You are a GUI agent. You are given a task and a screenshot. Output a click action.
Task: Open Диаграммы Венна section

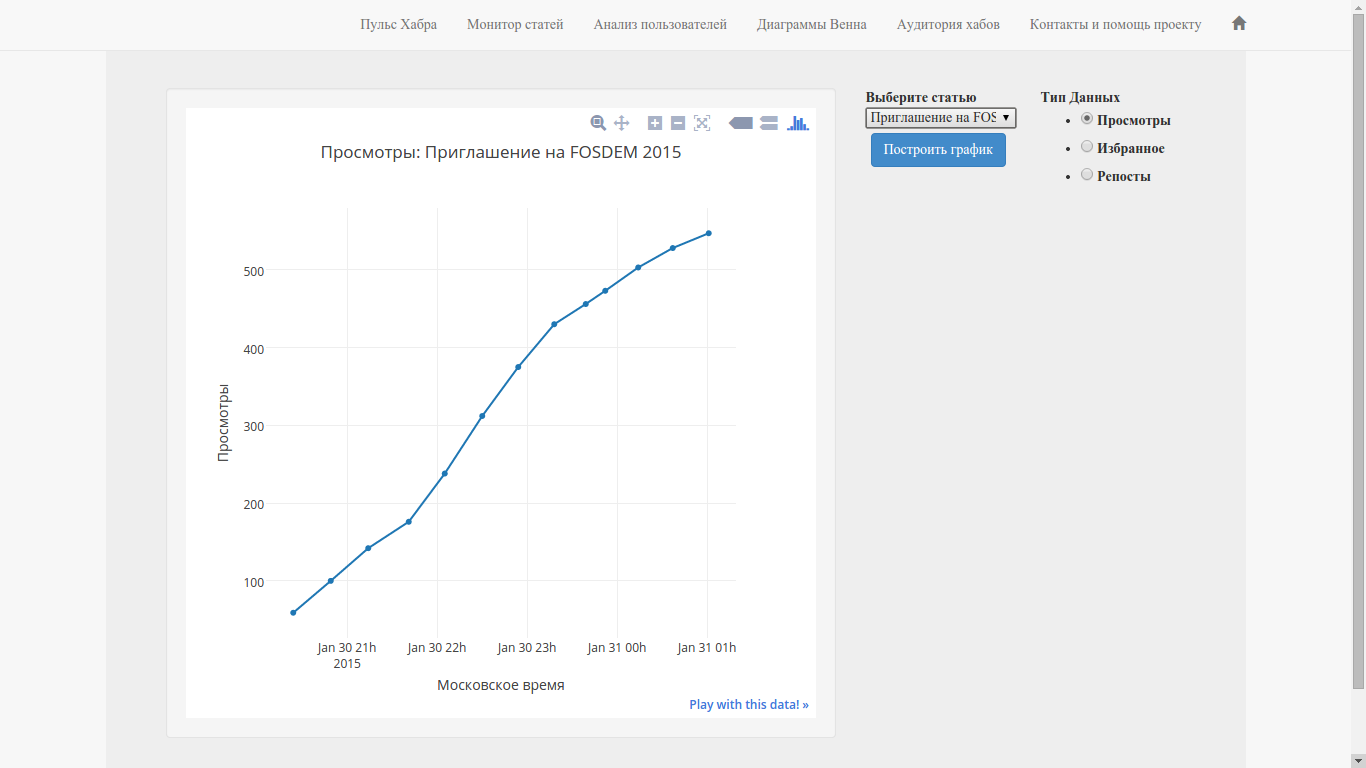[x=812, y=24]
